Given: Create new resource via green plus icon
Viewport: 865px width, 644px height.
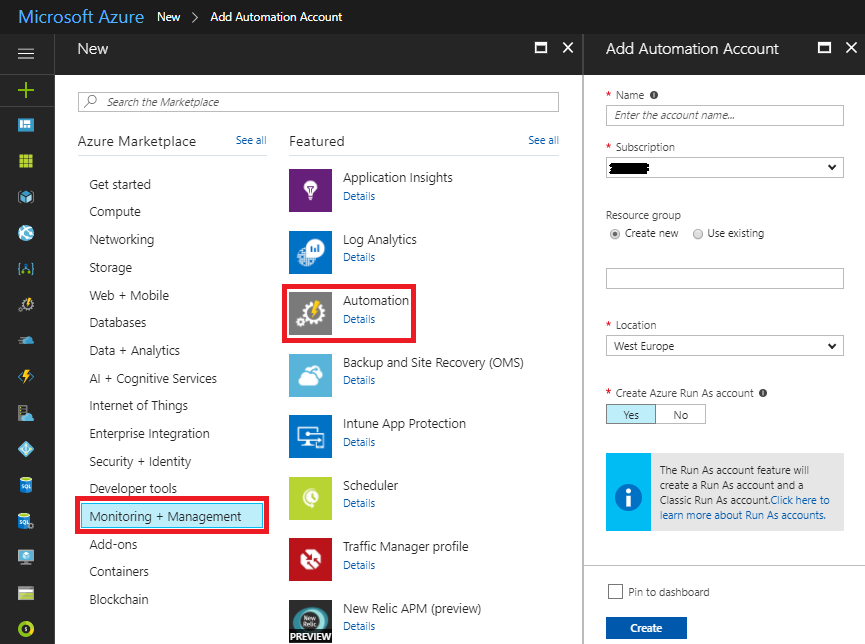Looking at the screenshot, I should [x=27, y=91].
